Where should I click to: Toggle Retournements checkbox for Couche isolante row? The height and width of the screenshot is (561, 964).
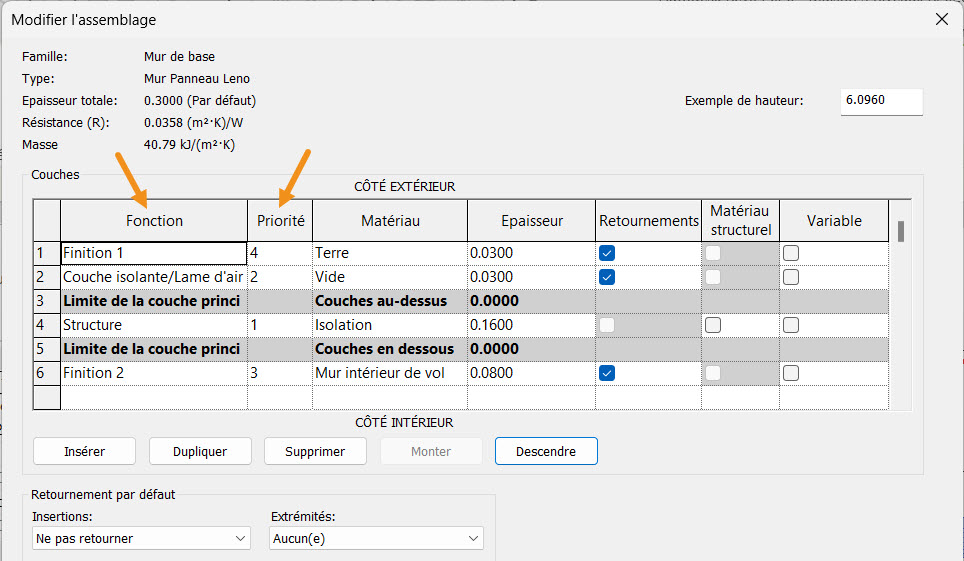pyautogui.click(x=607, y=277)
